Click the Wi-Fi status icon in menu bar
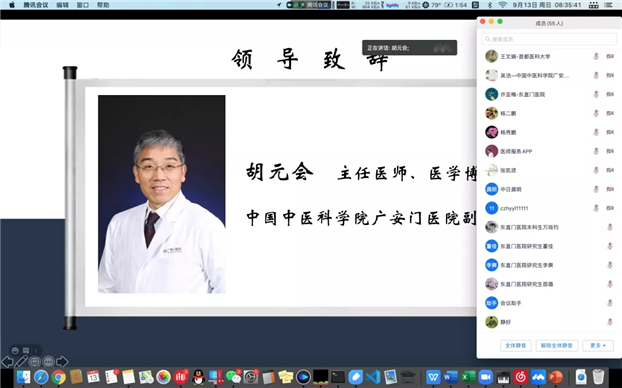Image resolution: width=622 pixels, height=388 pixels. (x=503, y=5)
